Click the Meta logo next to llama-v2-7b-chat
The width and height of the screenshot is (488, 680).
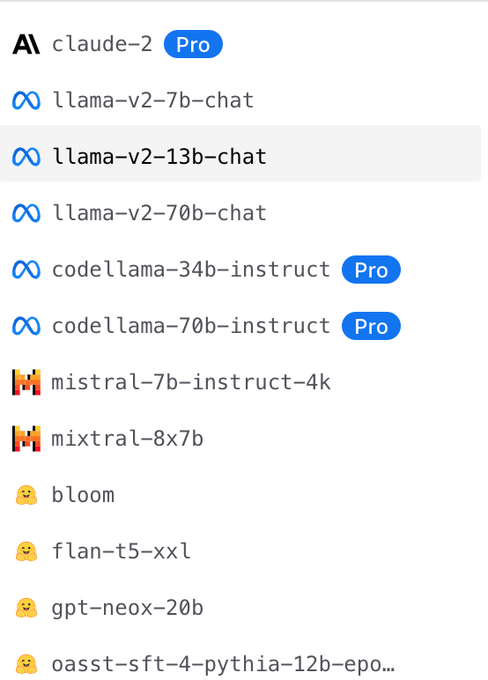point(26,101)
